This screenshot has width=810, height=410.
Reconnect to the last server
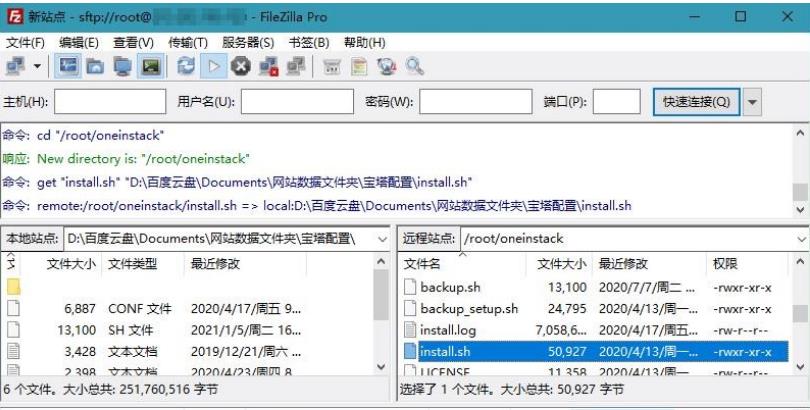coord(295,67)
